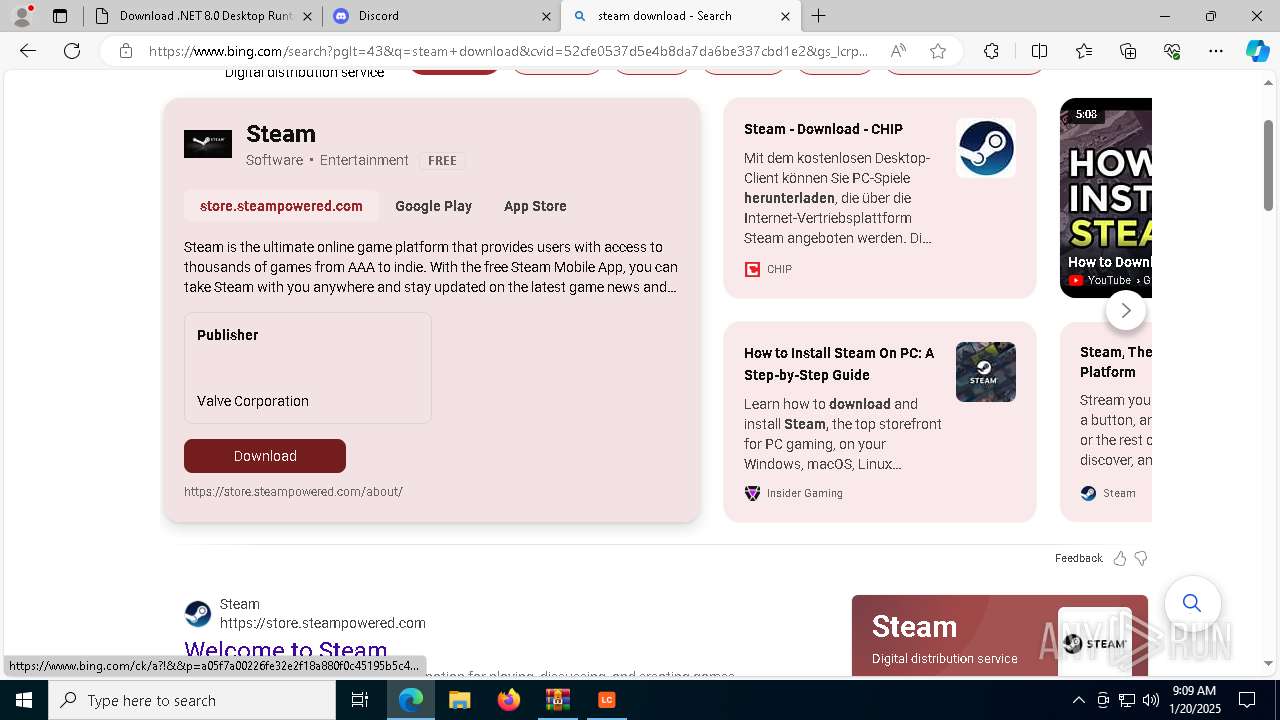Open the Favorites list icon
1280x720 pixels.
1084,51
